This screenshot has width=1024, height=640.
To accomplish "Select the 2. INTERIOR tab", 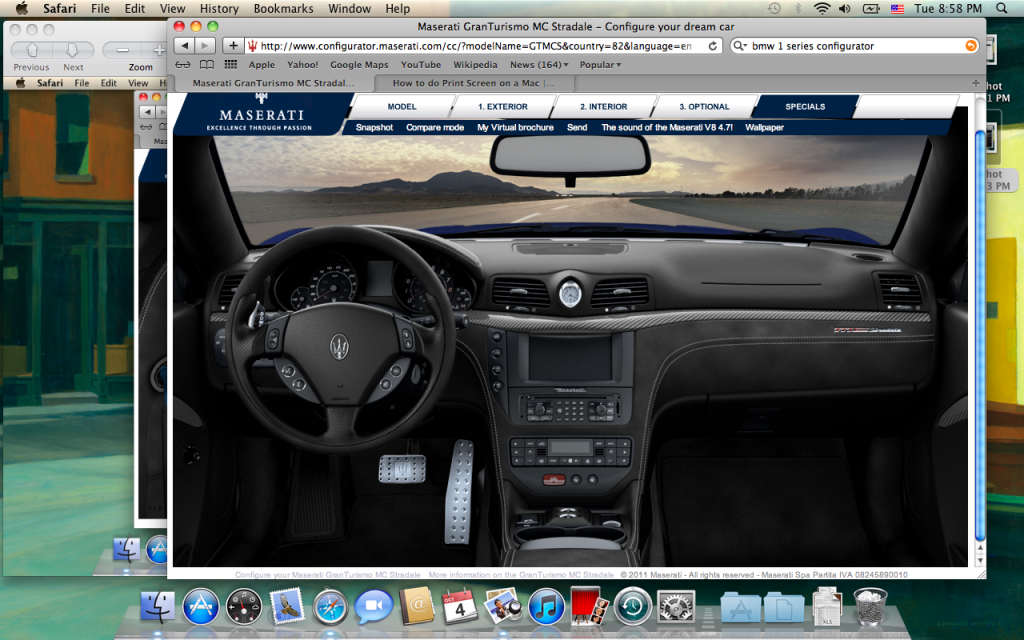I will 603,106.
